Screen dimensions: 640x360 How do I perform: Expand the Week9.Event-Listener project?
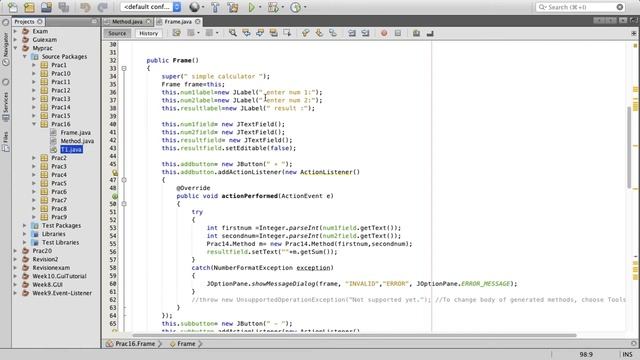coord(16,293)
